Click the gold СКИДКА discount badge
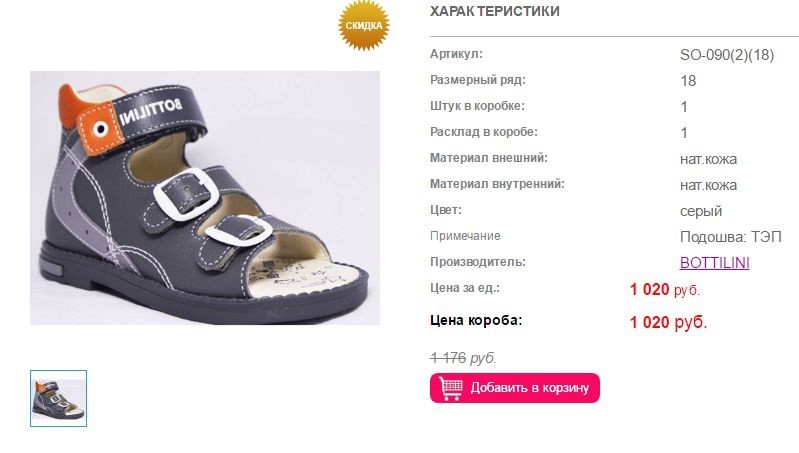Viewport: 799px width, 453px height. point(364,25)
